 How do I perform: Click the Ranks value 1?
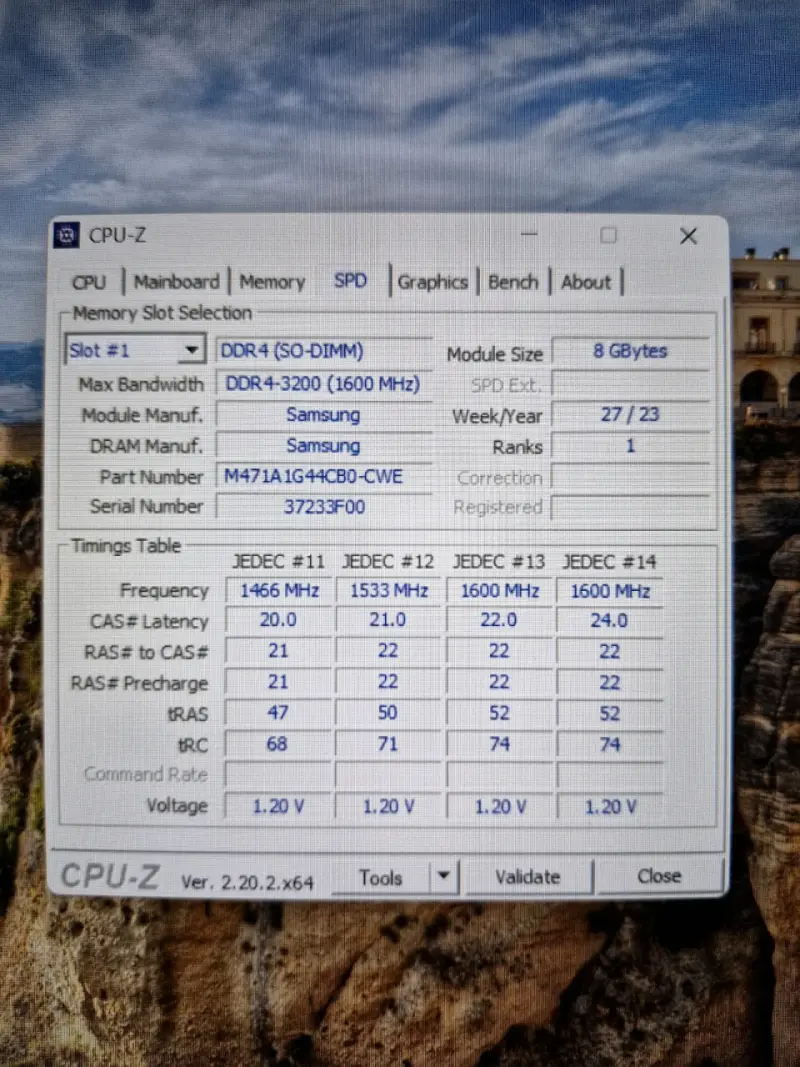coord(630,446)
